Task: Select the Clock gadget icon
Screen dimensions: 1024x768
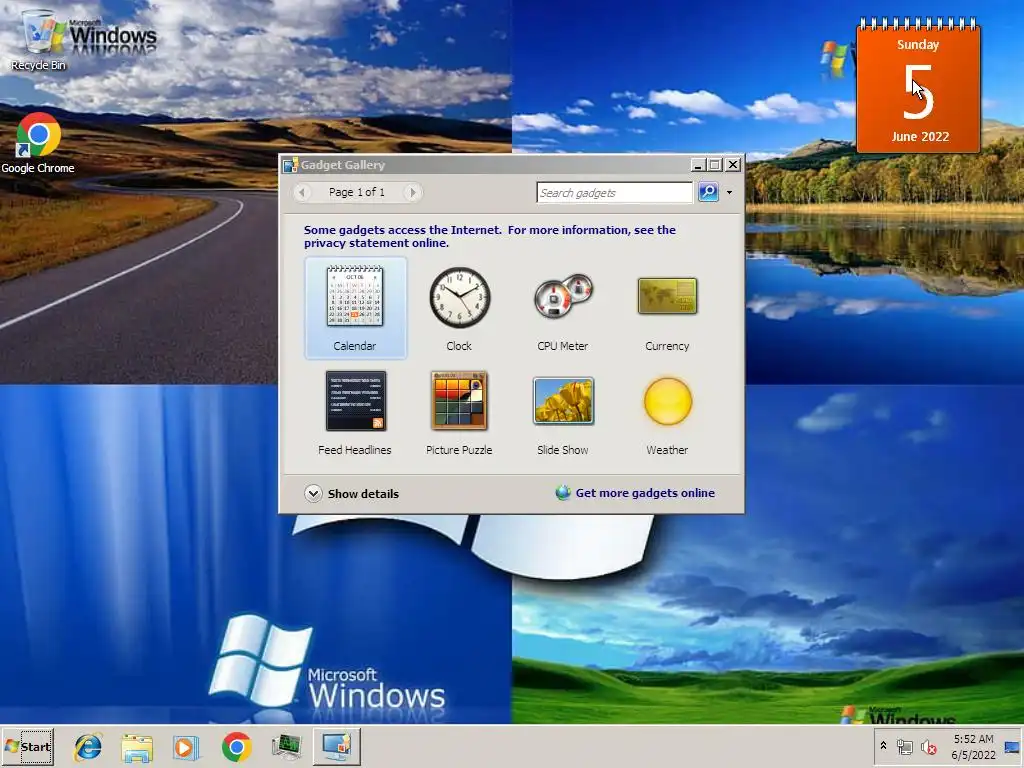Action: point(460,297)
